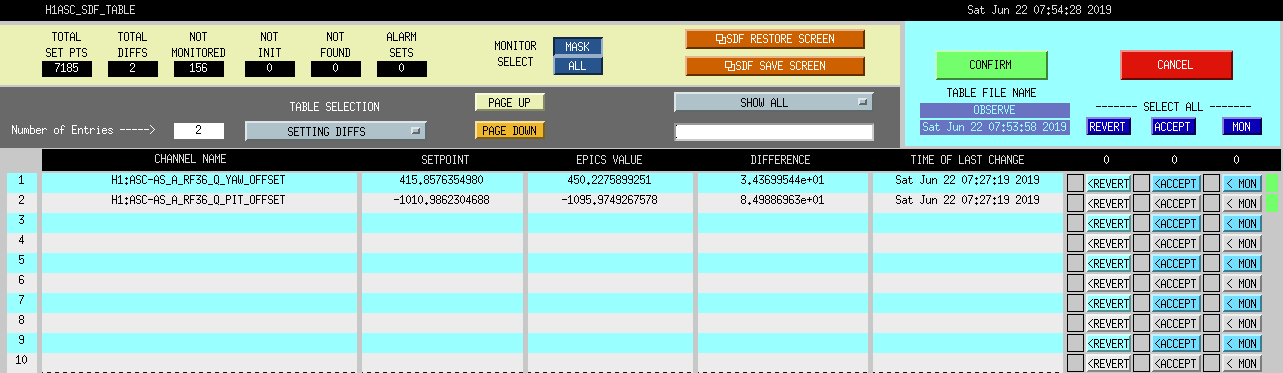The width and height of the screenshot is (1283, 373).
Task: Open the SHOW ALL filter dropdown
Action: (x=773, y=102)
